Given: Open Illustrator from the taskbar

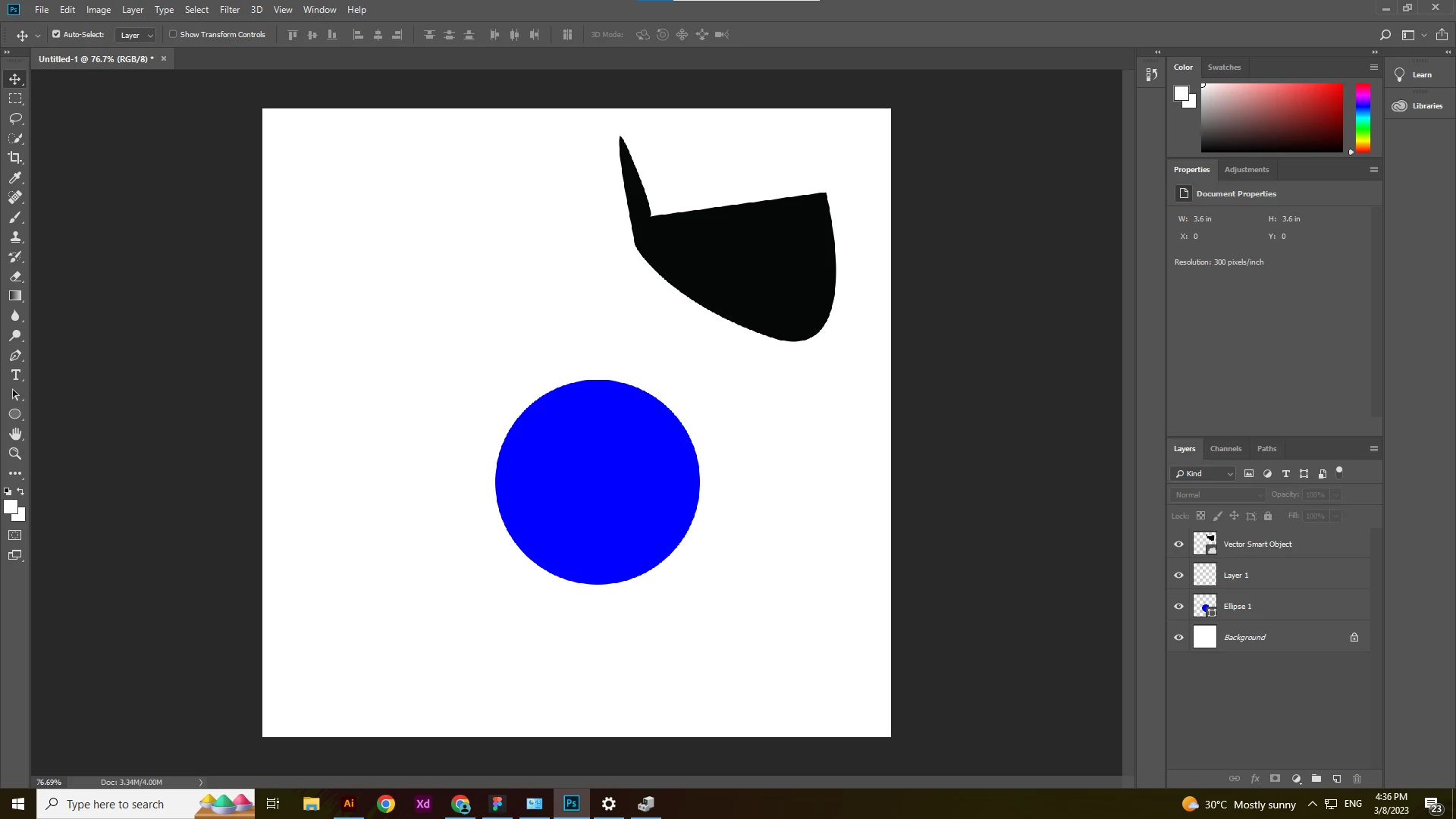Looking at the screenshot, I should (x=349, y=804).
